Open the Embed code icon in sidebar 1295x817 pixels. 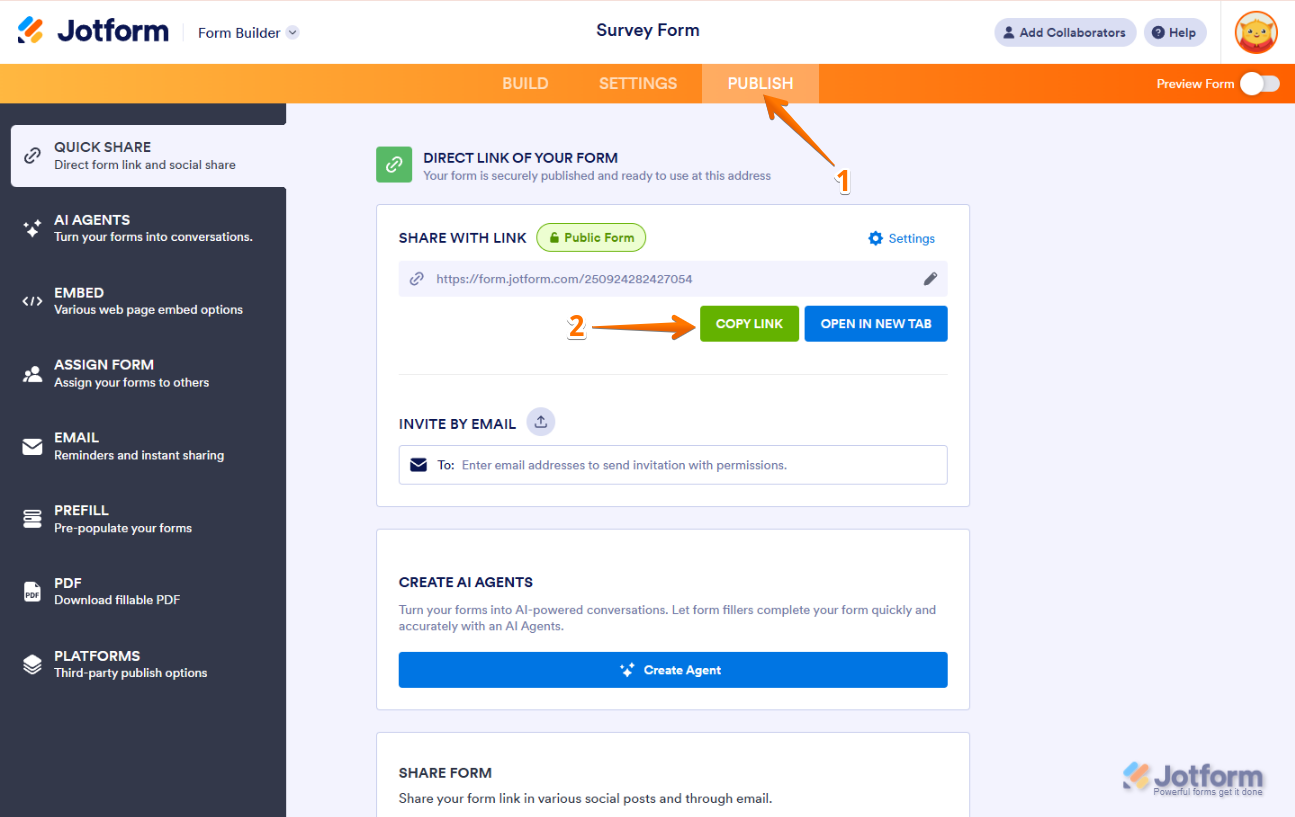(x=33, y=301)
